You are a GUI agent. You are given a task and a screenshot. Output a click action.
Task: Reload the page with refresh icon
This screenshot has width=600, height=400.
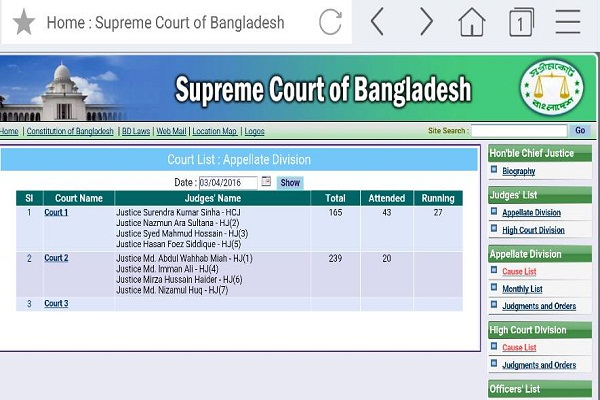pos(330,22)
